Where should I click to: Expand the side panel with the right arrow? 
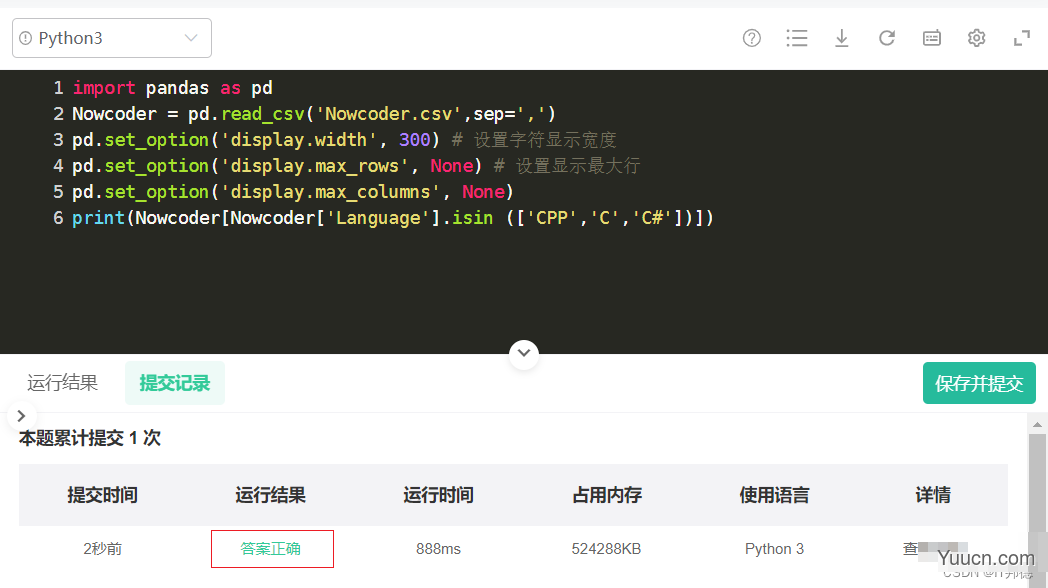click(x=21, y=416)
